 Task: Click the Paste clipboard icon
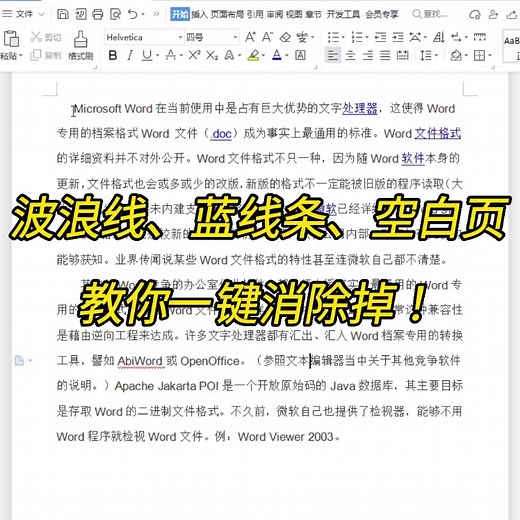click(x=11, y=39)
